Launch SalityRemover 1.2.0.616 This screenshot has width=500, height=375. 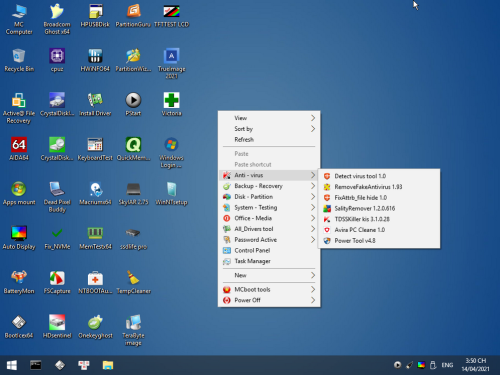coord(379,208)
